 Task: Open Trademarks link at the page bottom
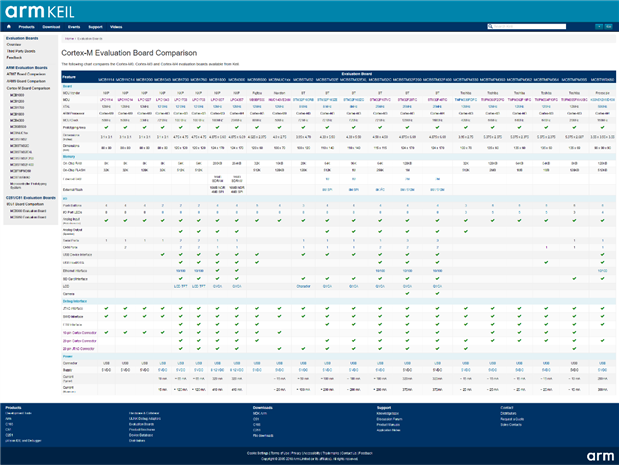click(x=331, y=453)
